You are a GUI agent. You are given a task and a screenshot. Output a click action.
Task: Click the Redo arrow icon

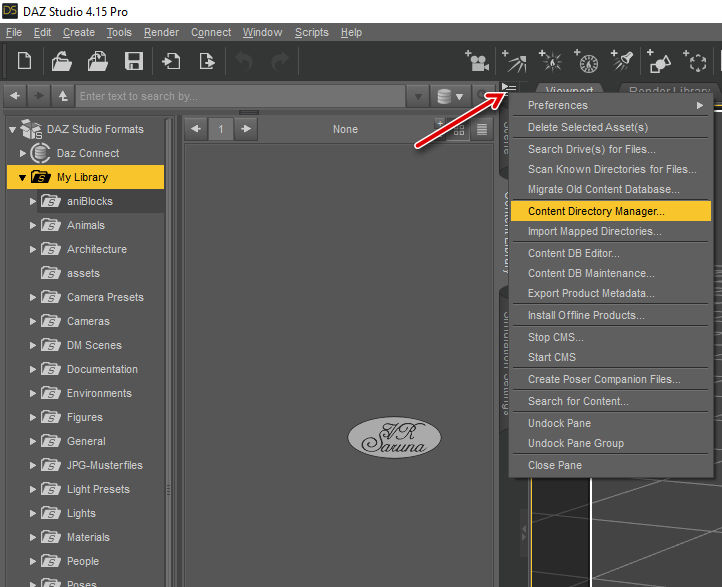coord(279,61)
